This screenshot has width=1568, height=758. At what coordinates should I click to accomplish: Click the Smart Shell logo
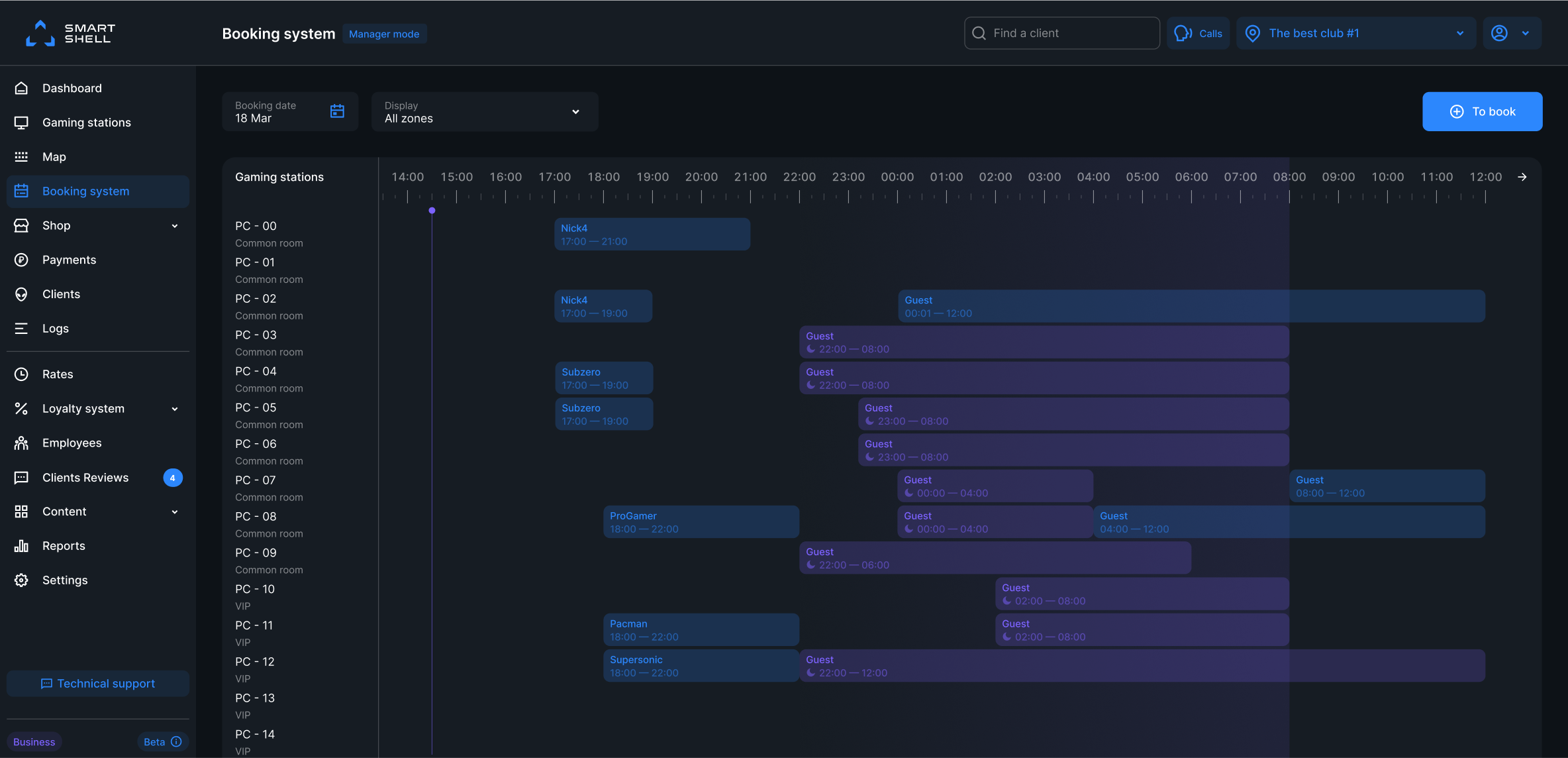point(70,33)
